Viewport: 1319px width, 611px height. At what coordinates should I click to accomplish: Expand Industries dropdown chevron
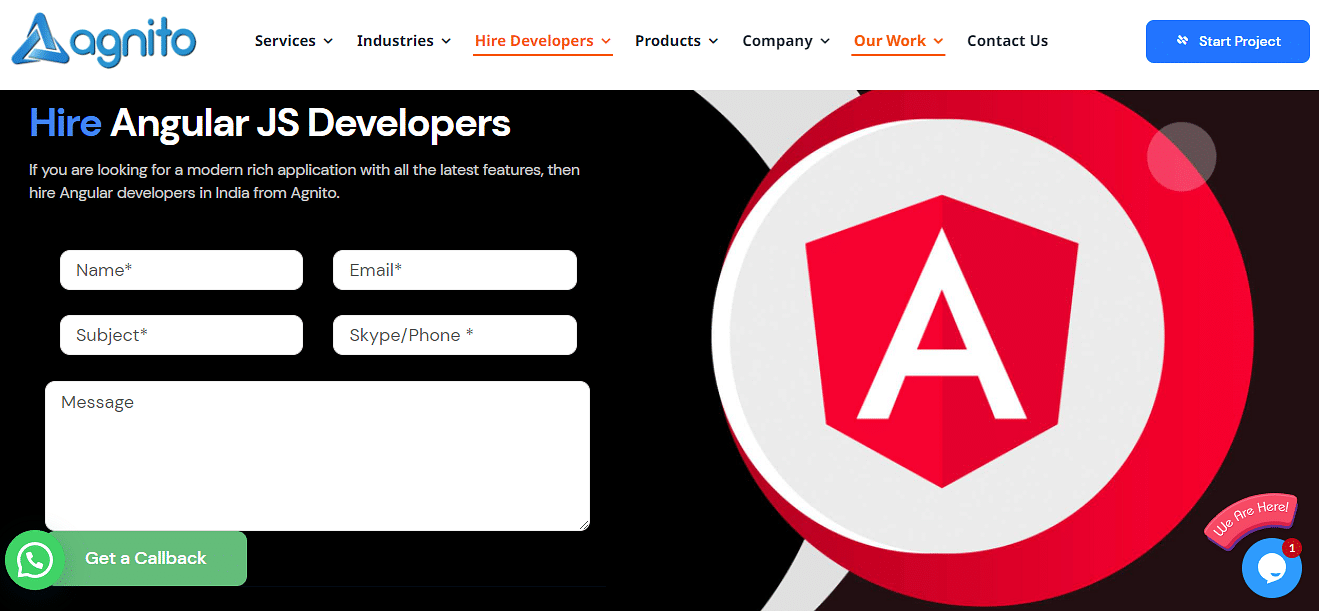tap(446, 42)
